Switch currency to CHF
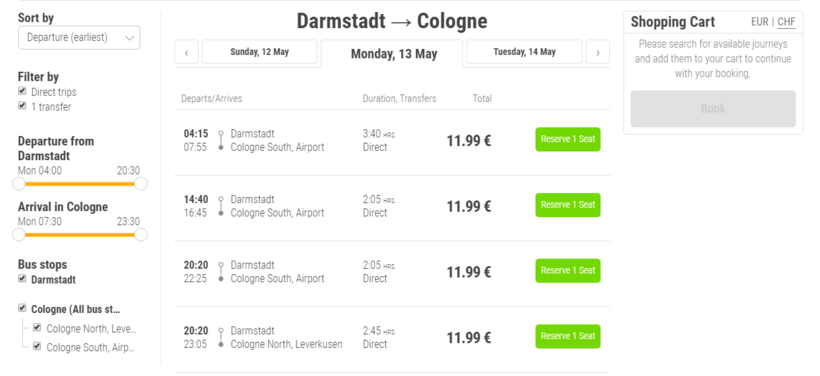Screen dimensions: 820x376 coord(787,22)
